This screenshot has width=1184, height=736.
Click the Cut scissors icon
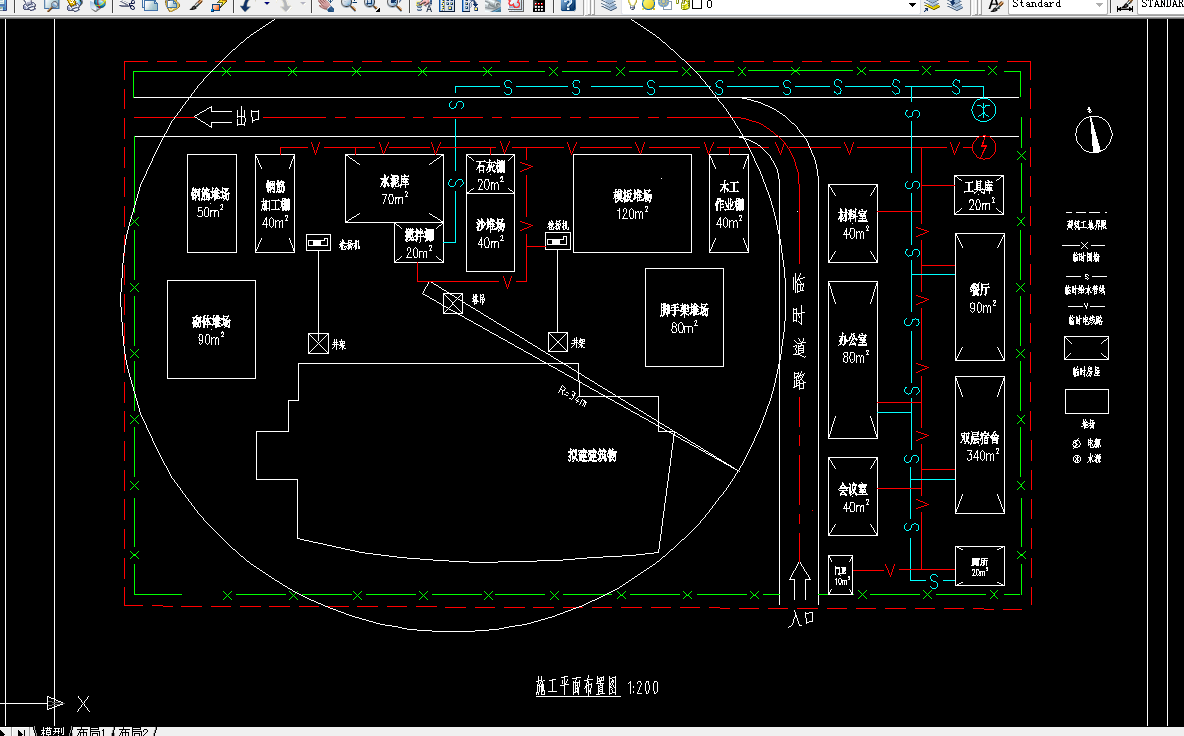click(x=128, y=5)
